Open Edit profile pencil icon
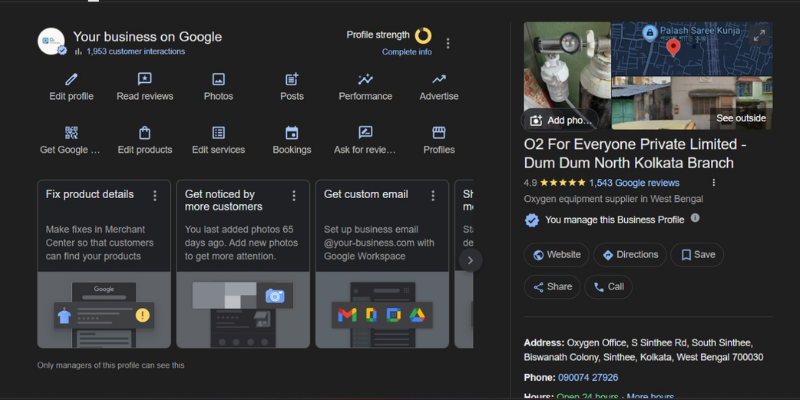Viewport: 800px width, 400px height. point(71,79)
